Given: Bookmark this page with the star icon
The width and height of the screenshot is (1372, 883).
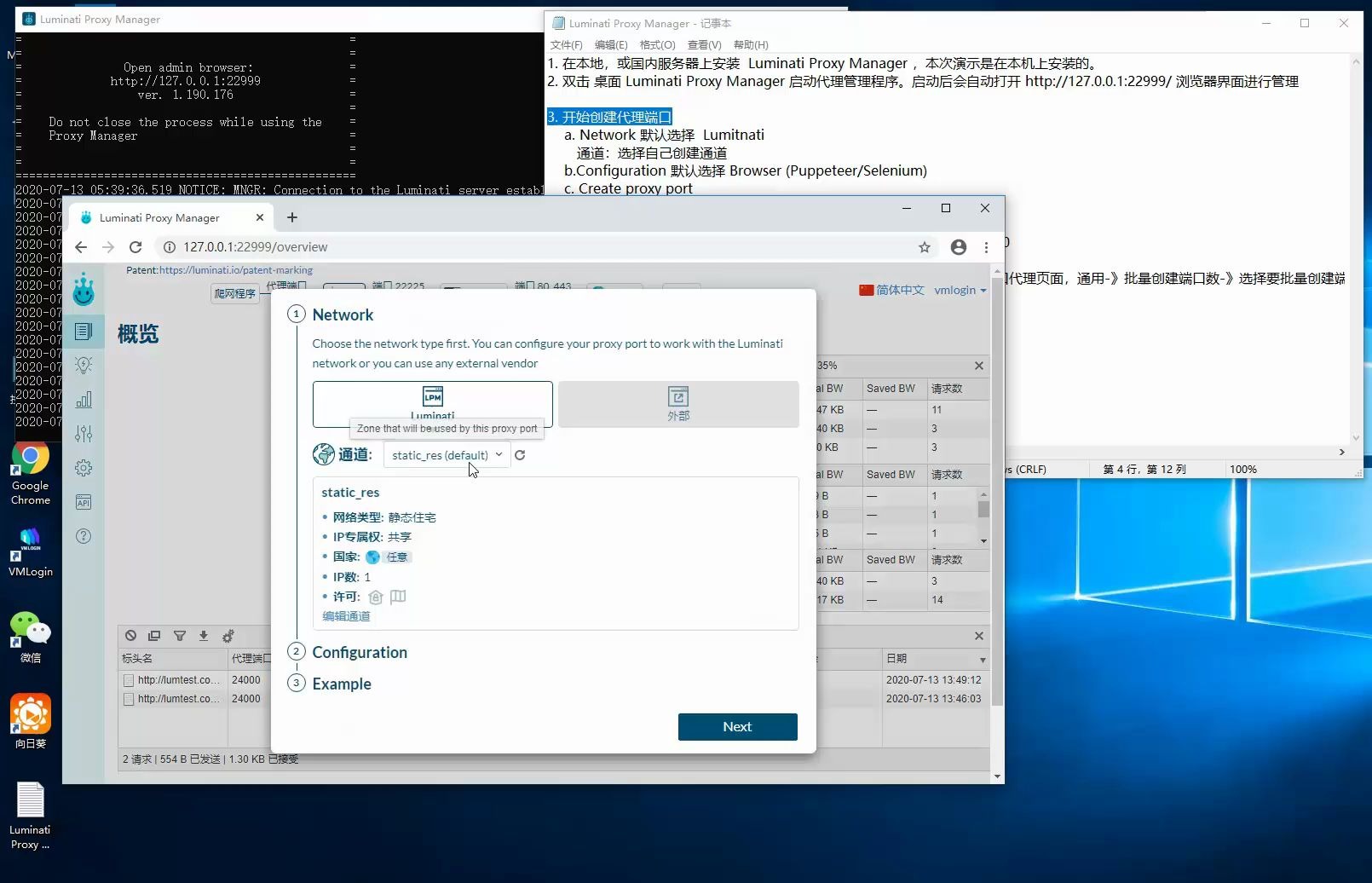Looking at the screenshot, I should (925, 247).
